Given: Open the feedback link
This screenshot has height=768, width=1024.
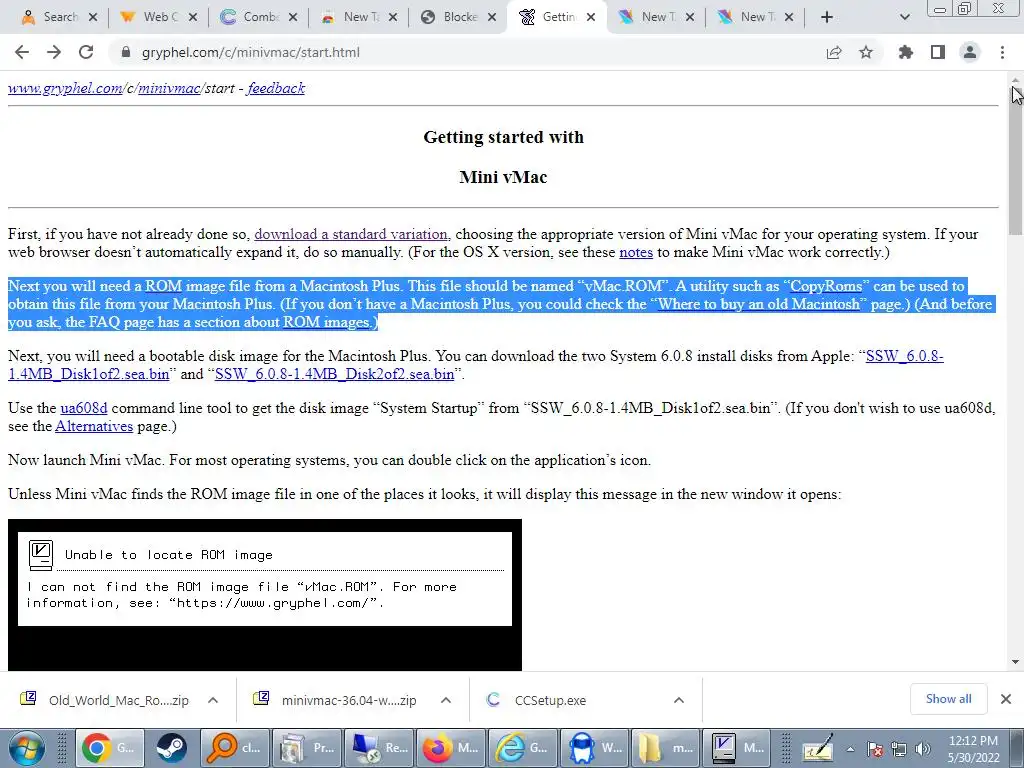Looking at the screenshot, I should (276, 88).
